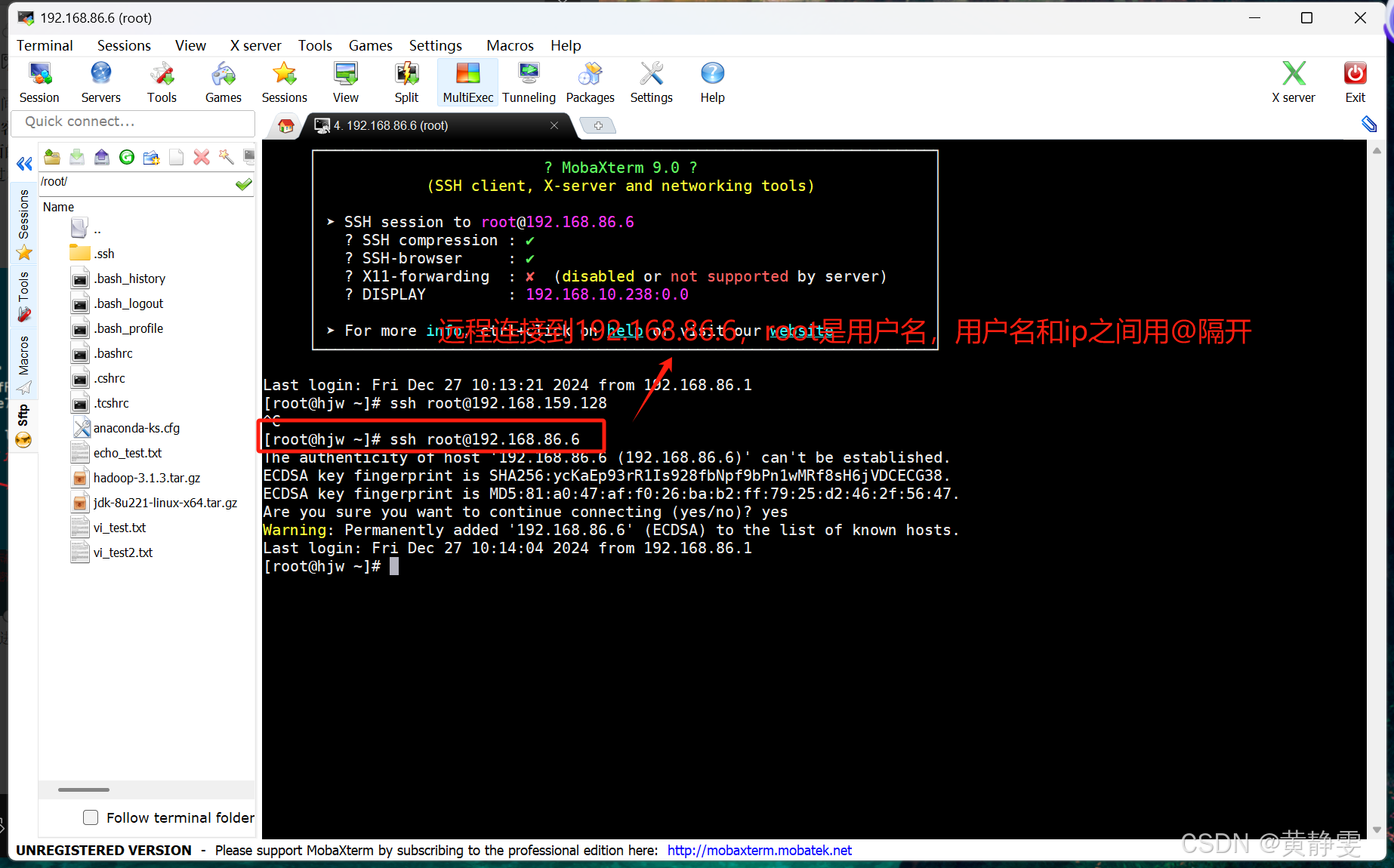
Task: Select vi_test.txt file
Action: 109,528
